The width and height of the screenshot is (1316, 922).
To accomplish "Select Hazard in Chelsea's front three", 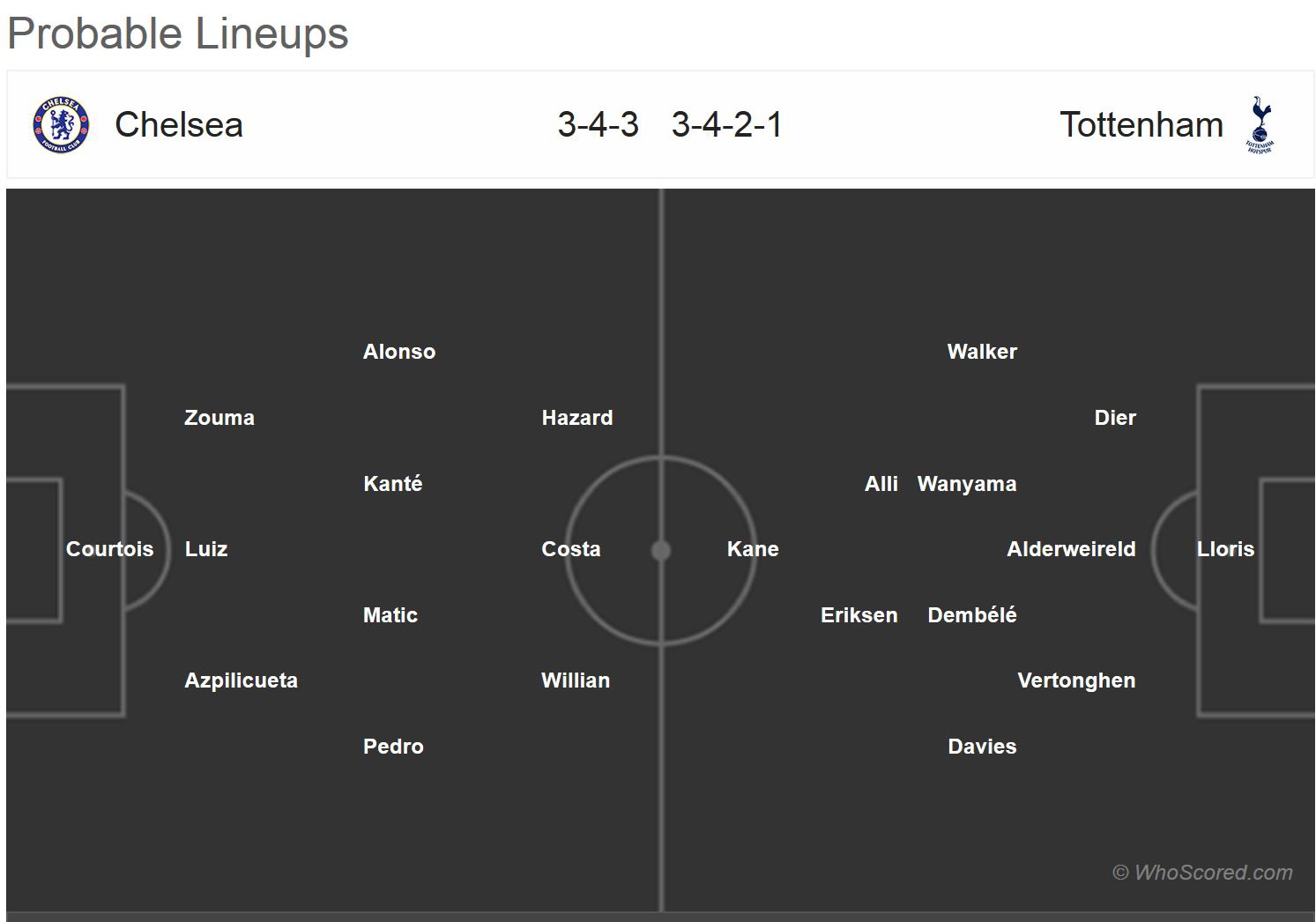I will [x=577, y=418].
